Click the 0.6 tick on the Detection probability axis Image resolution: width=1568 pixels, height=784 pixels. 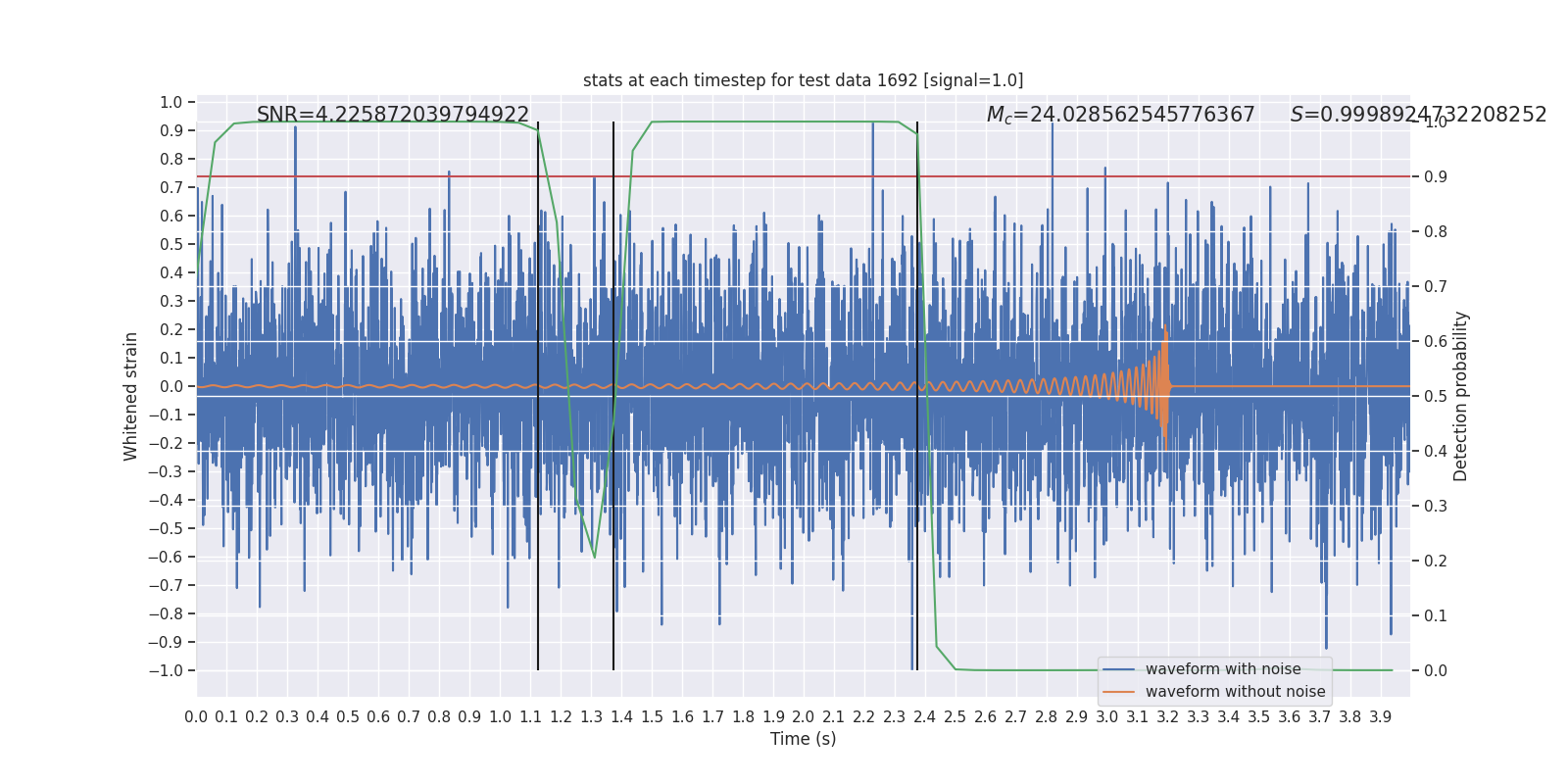1435,341
